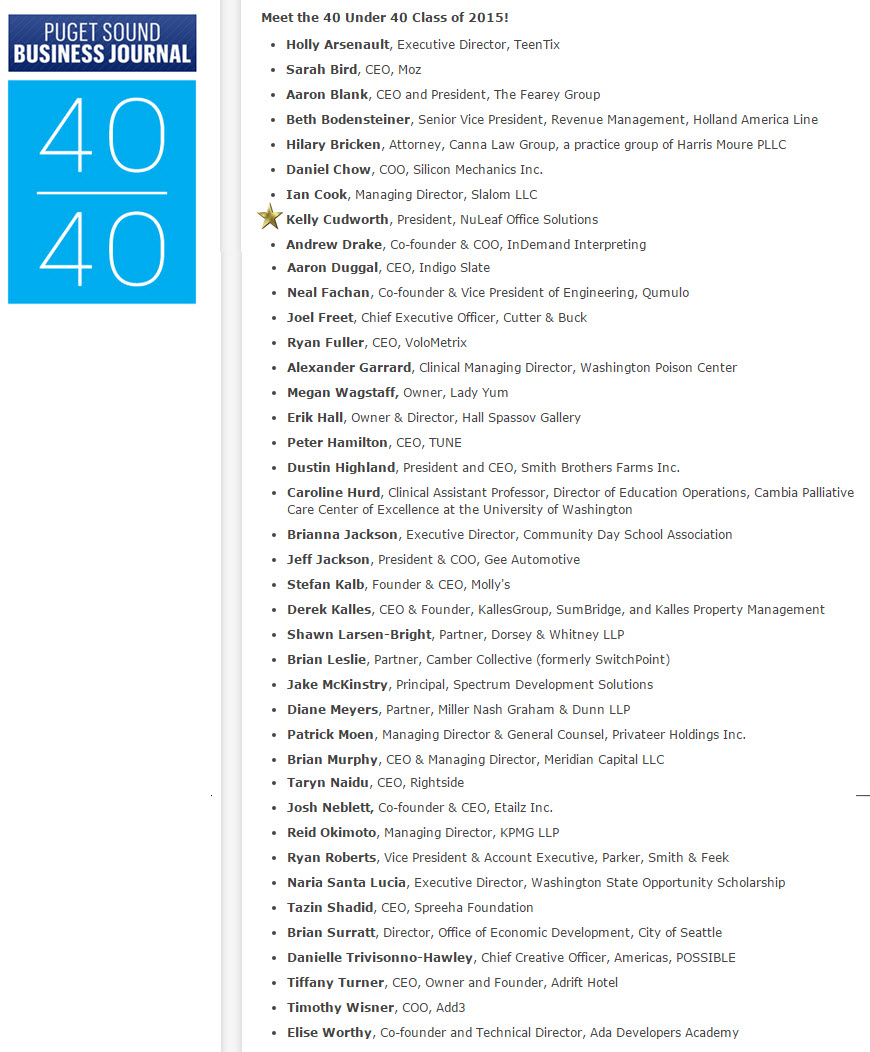Select Ian Cook, Slalom LLC line

point(412,195)
